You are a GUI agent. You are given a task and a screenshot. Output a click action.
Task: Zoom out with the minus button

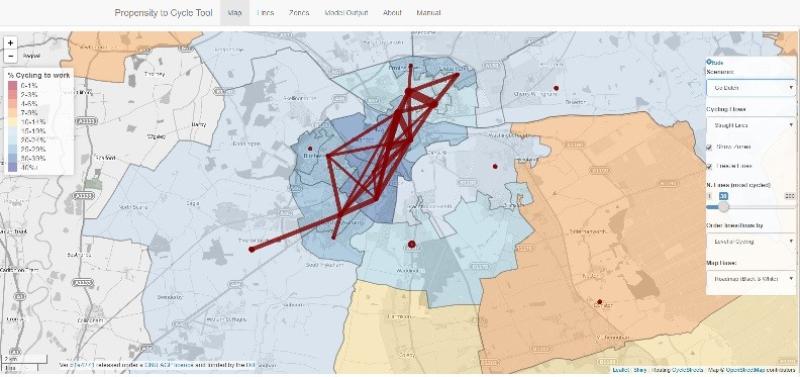pyautogui.click(x=11, y=56)
